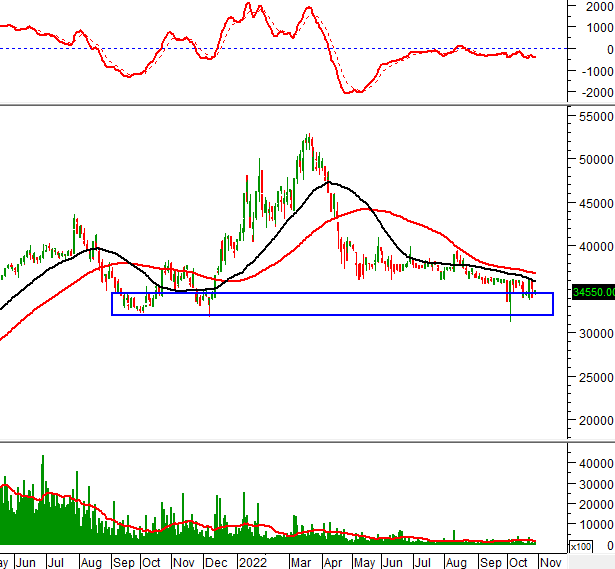This screenshot has height=569, width=615.
Task: Click the blue dashed zero line in indicator
Action: pyautogui.click(x=250, y=48)
